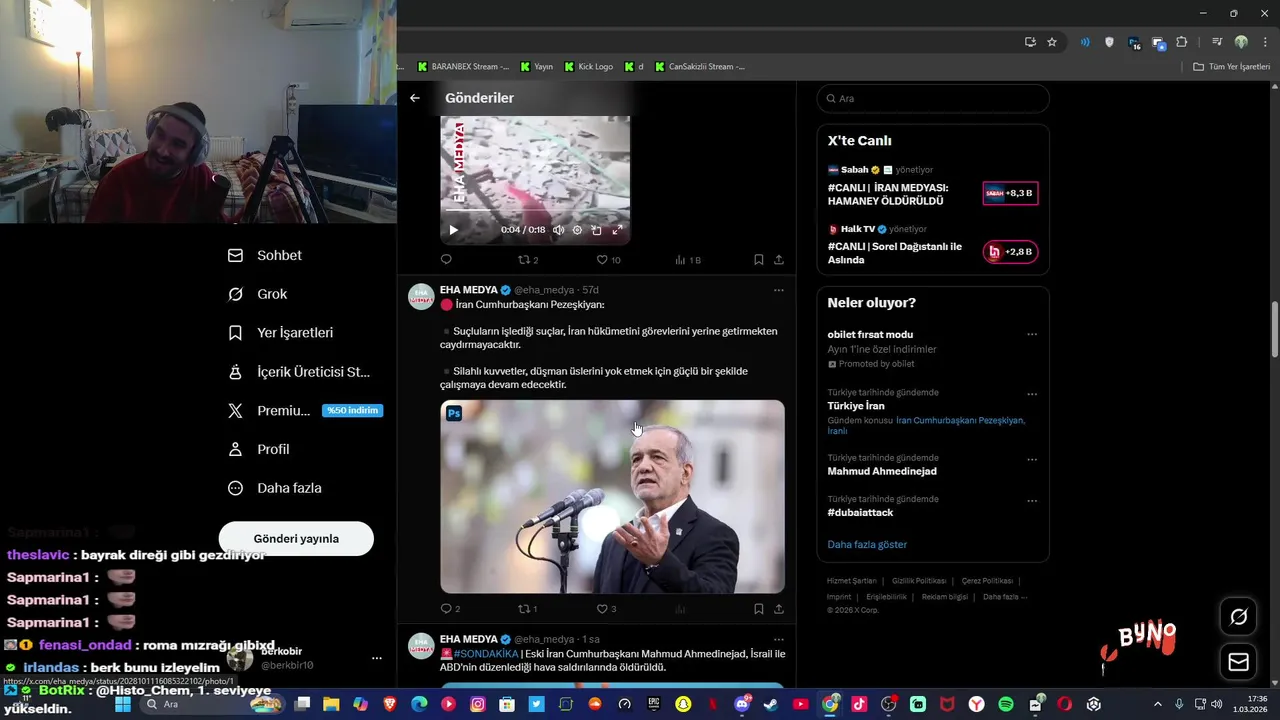Open Spotify from the taskbar

pos(1006,704)
